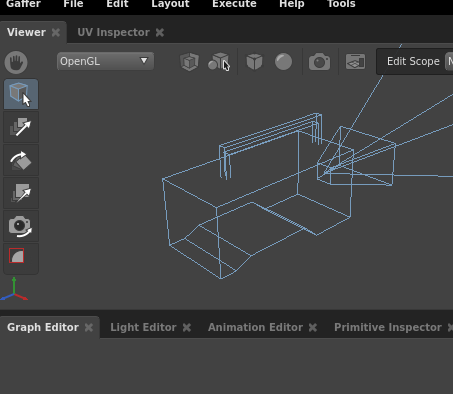Switch to the UV Inspector tab
The image size is (453, 394).
click(x=113, y=32)
